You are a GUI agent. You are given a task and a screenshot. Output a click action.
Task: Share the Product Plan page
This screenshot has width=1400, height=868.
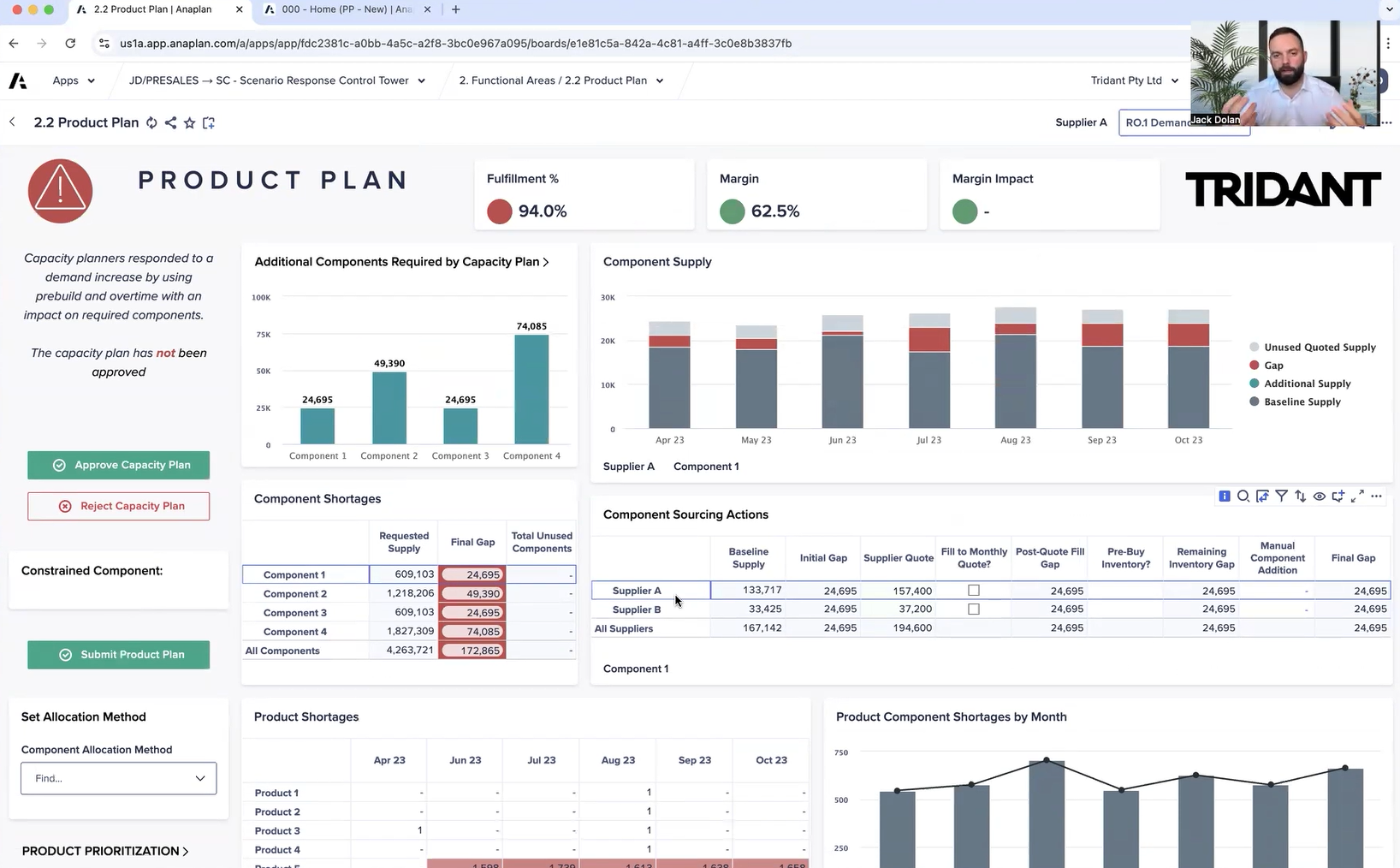coord(170,123)
